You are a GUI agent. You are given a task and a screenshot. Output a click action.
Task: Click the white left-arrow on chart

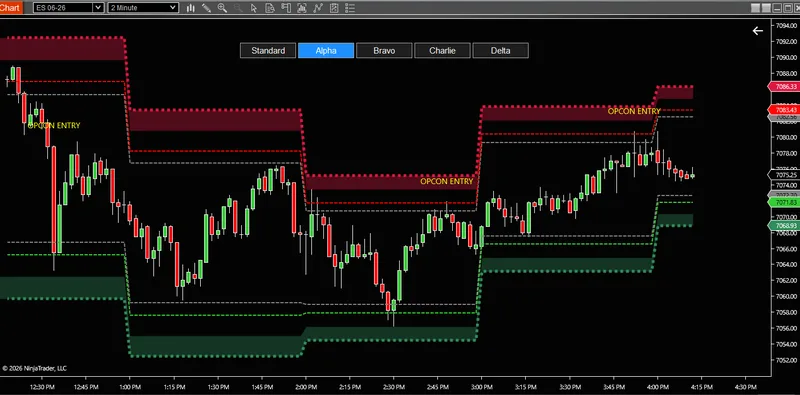pyautogui.click(x=758, y=31)
